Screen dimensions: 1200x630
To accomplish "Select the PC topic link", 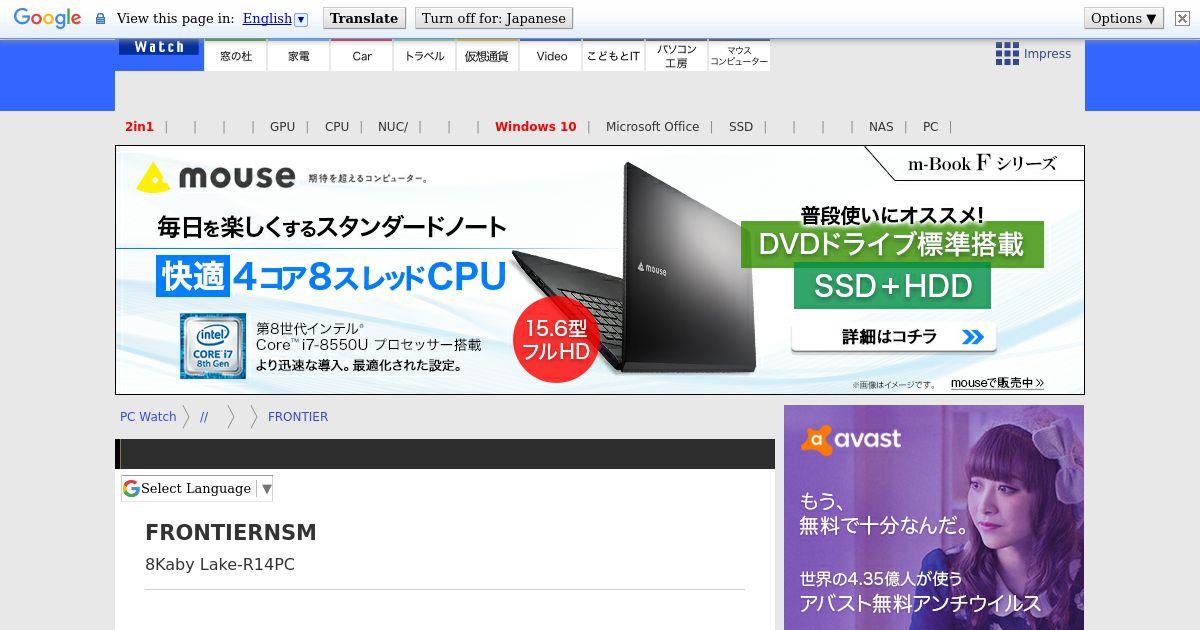I will pos(930,127).
